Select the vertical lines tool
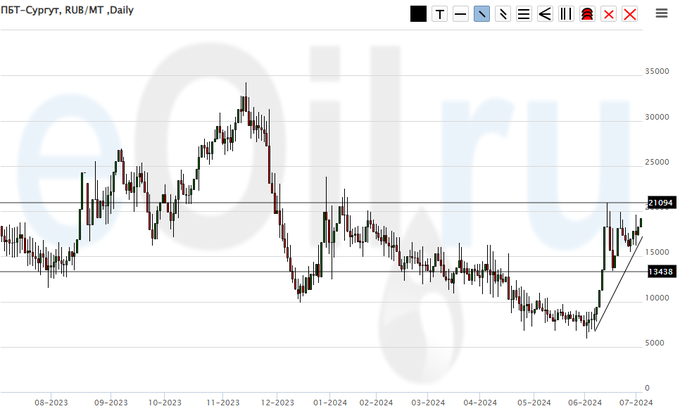Screen dimensions: 680x411 pyautogui.click(x=565, y=14)
